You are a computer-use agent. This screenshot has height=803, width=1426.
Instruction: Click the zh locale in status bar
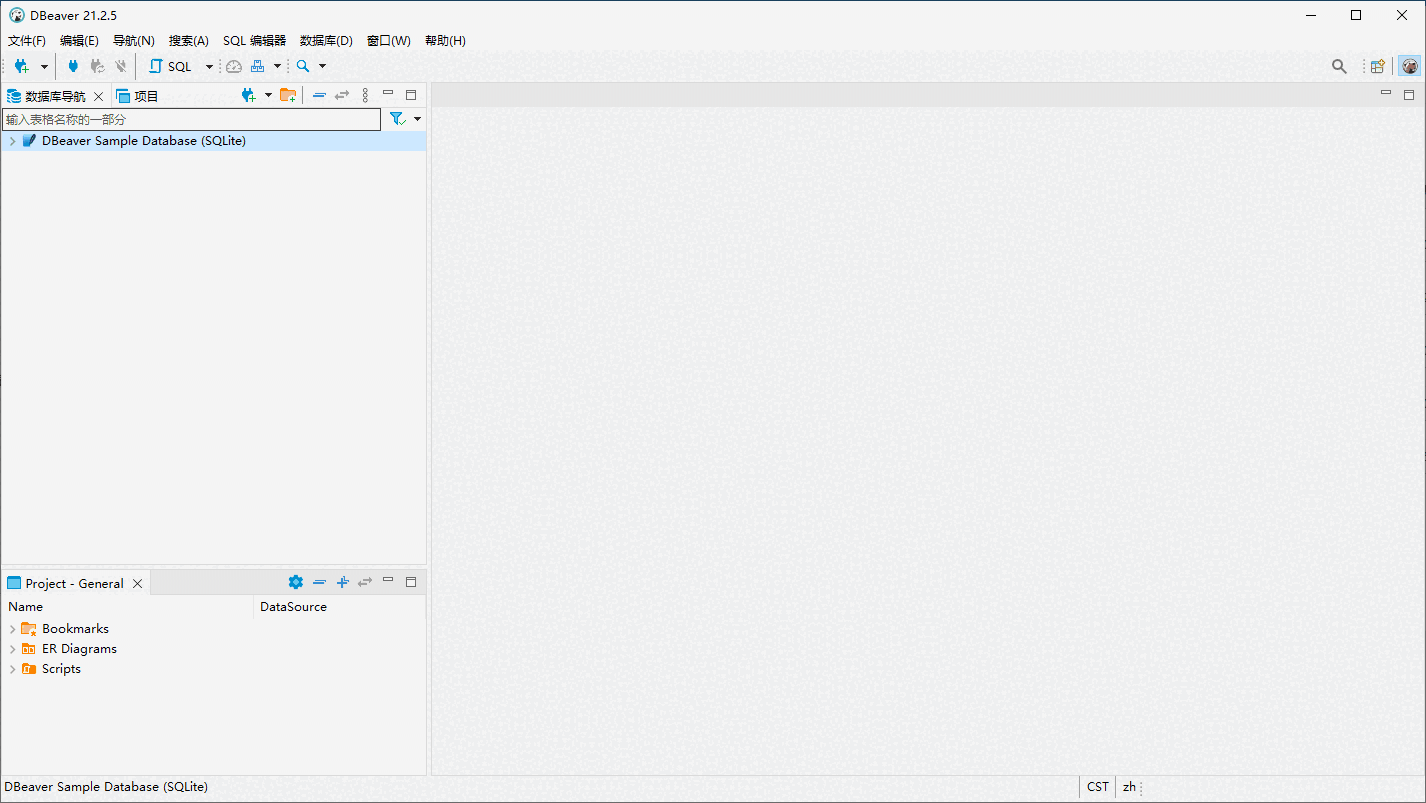coord(1129,787)
